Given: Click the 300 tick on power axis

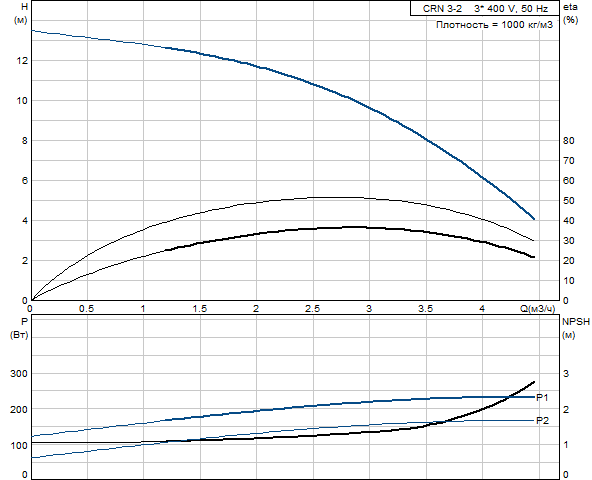Looking at the screenshot, I should click(19, 374).
